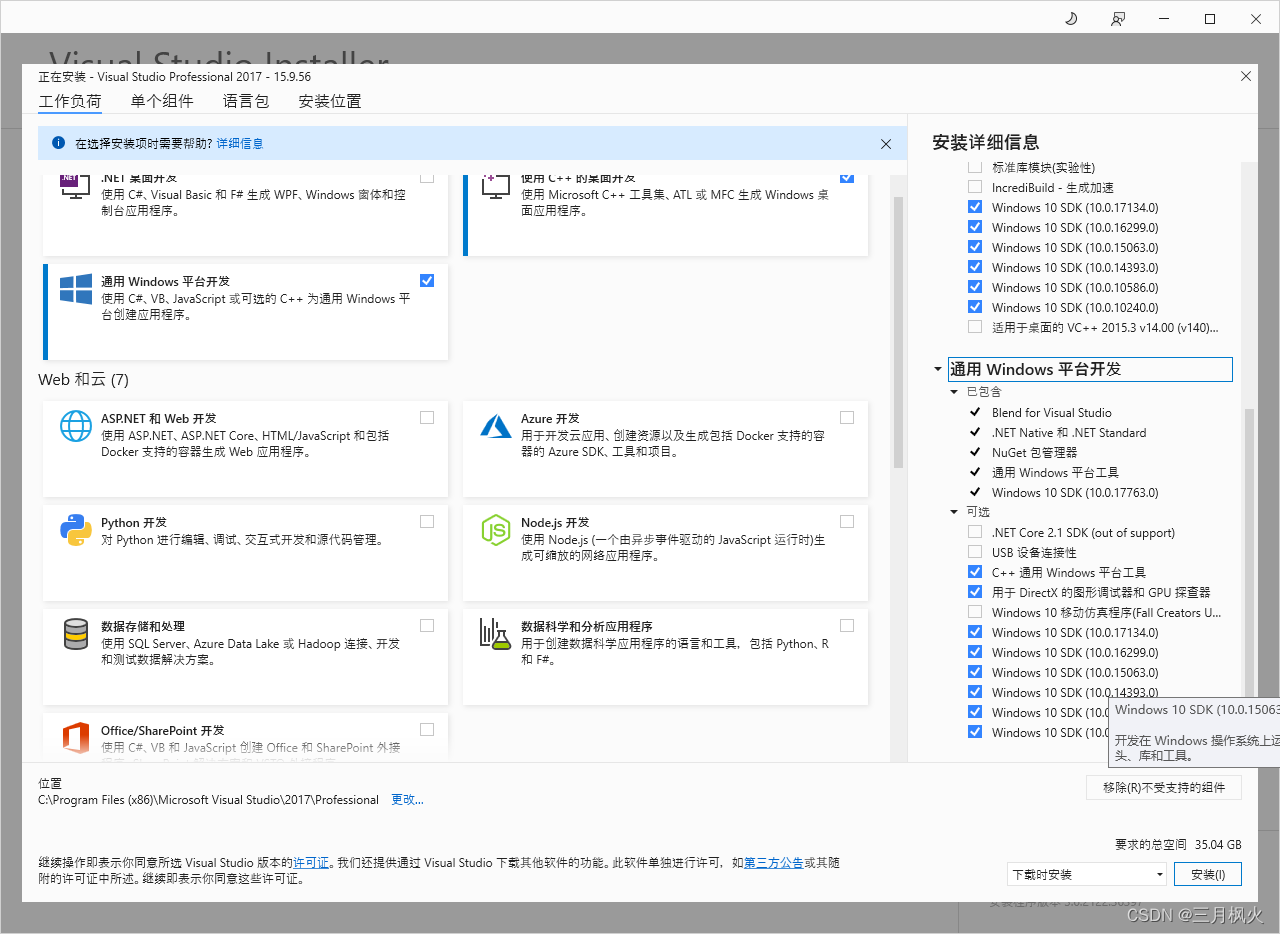The height and width of the screenshot is (934, 1280).
Task: Open the 详细信息 help link
Action: (240, 144)
